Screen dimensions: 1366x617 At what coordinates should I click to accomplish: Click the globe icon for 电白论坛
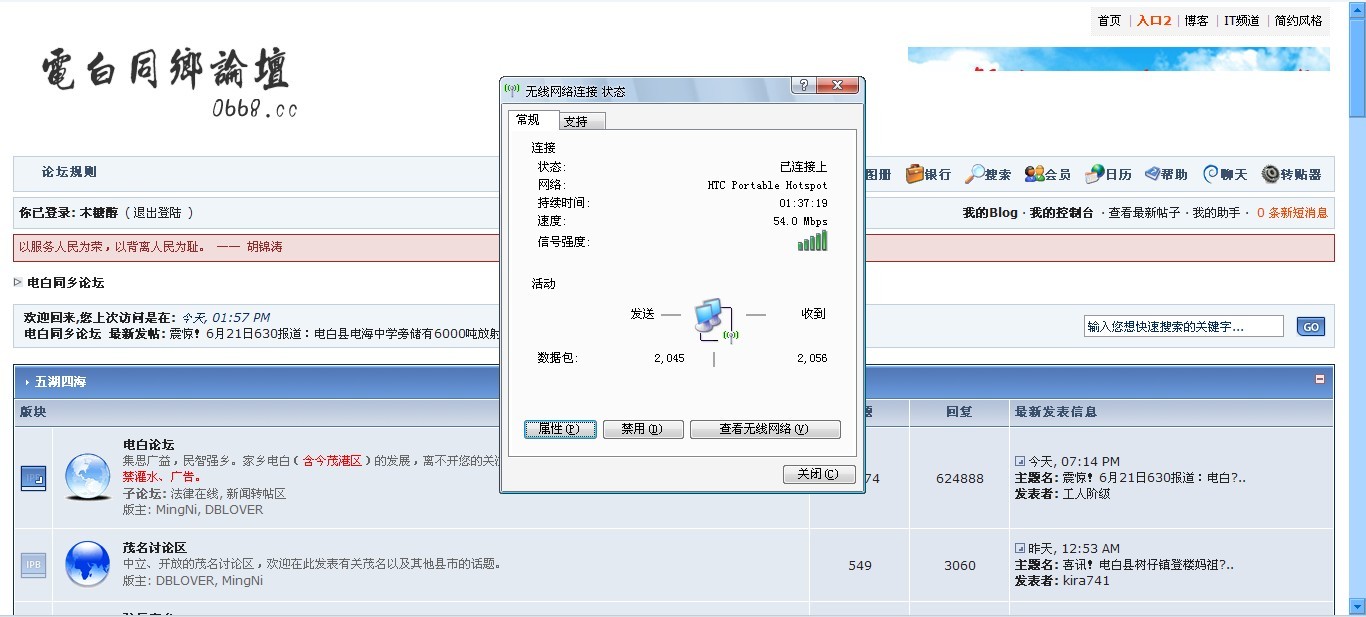88,476
